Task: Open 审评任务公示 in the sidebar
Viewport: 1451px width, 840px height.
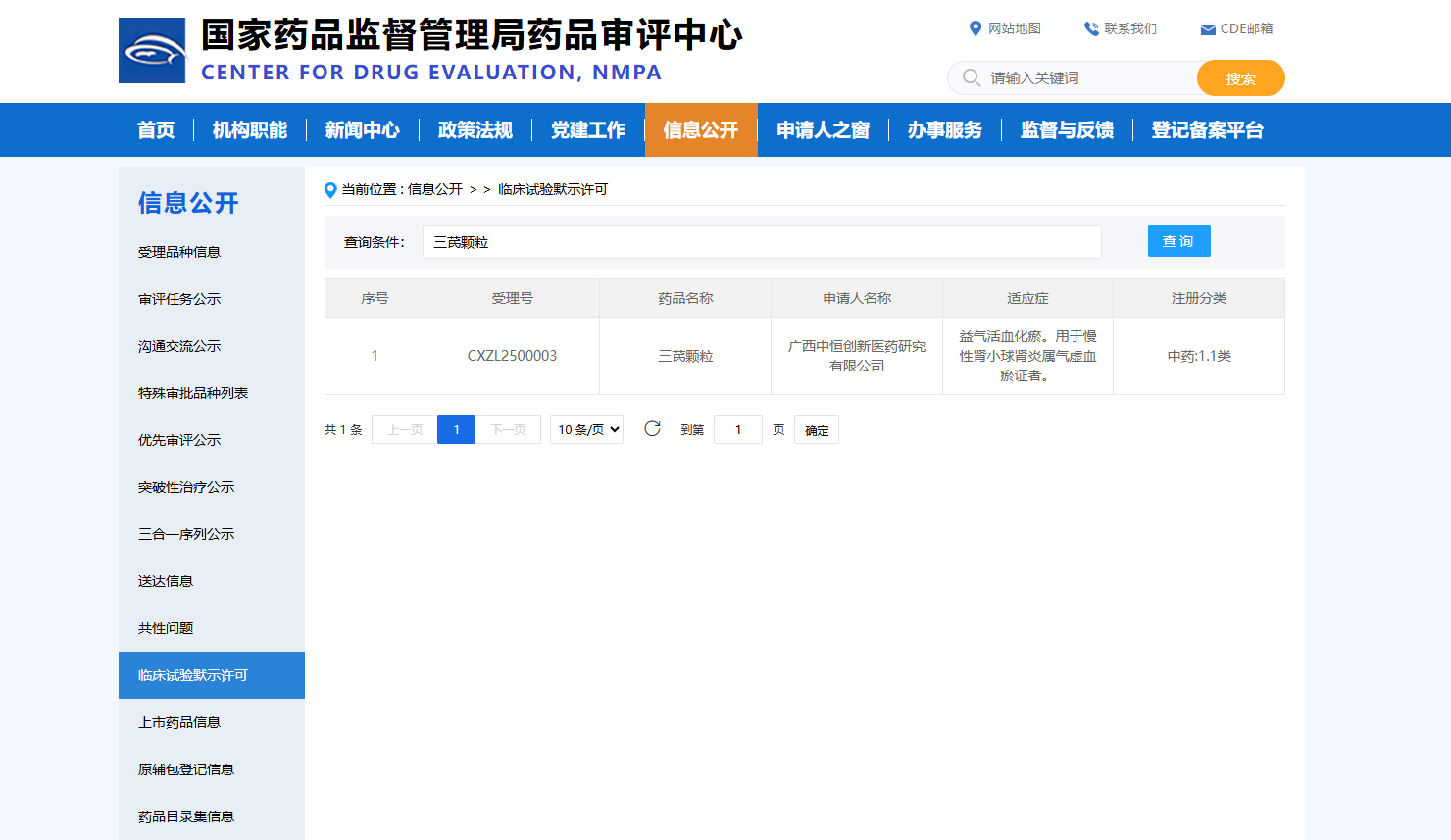Action: tap(179, 299)
